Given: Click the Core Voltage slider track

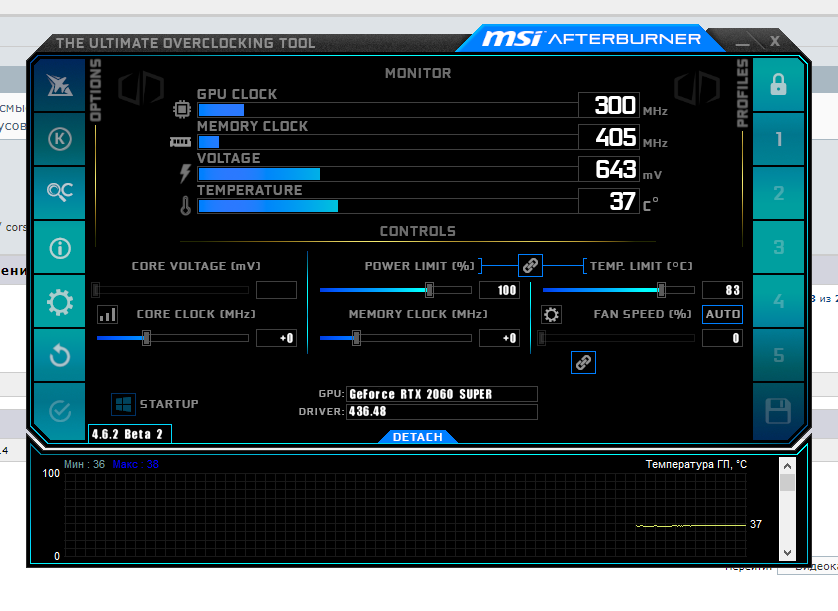Looking at the screenshot, I should [x=171, y=290].
